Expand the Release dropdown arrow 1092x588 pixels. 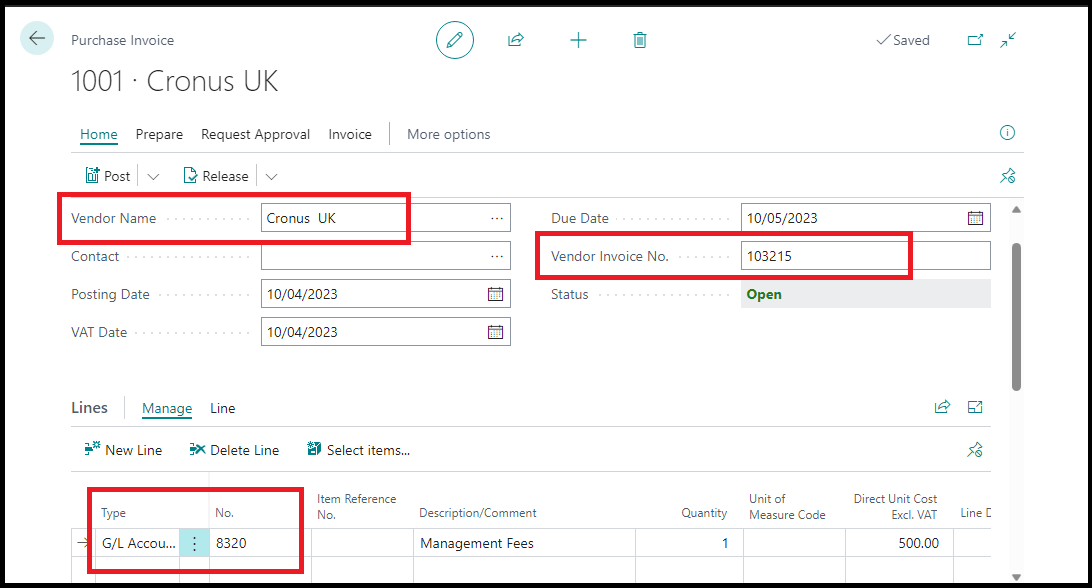[x=271, y=176]
